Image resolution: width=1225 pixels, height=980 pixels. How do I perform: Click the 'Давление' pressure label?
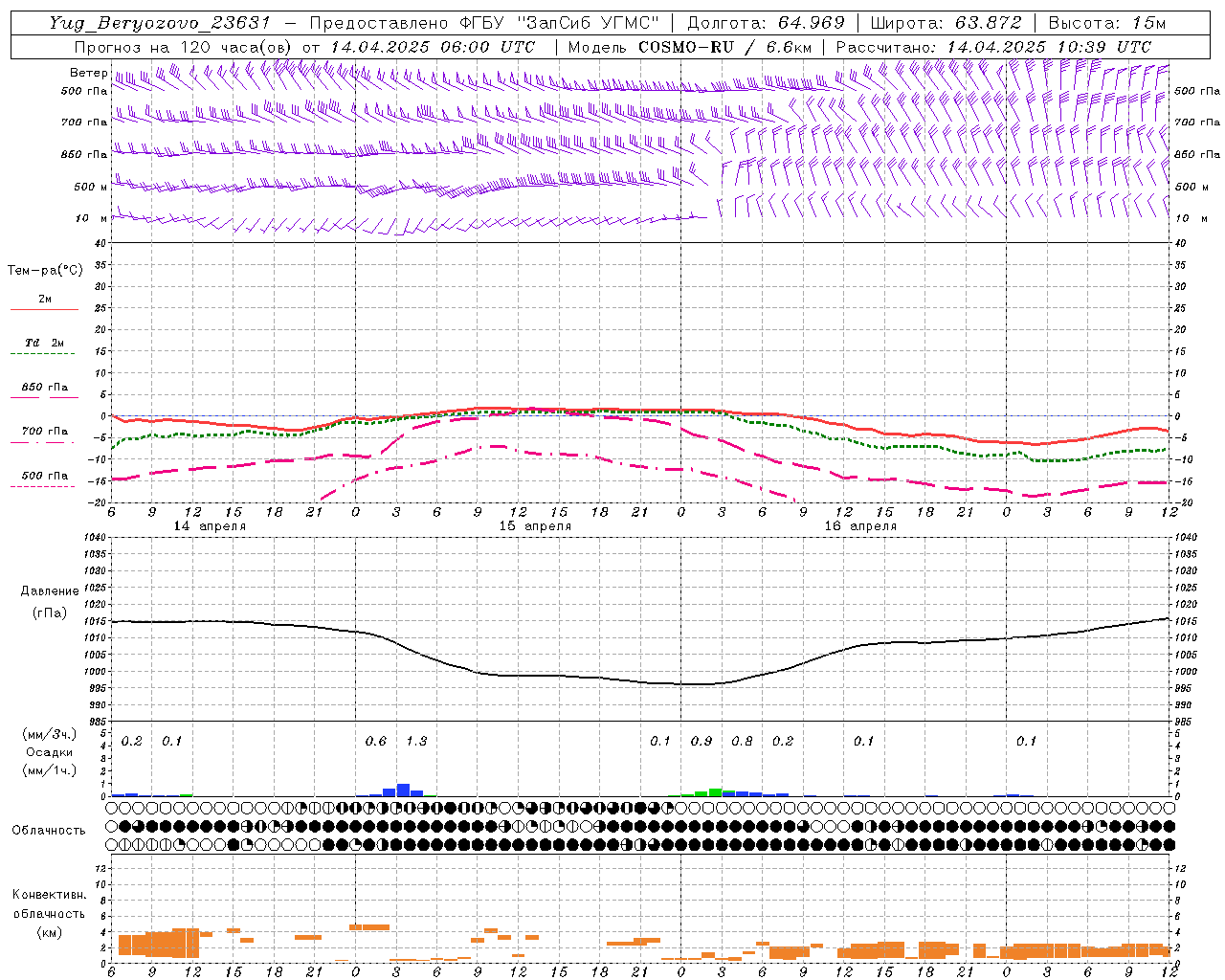50,591
